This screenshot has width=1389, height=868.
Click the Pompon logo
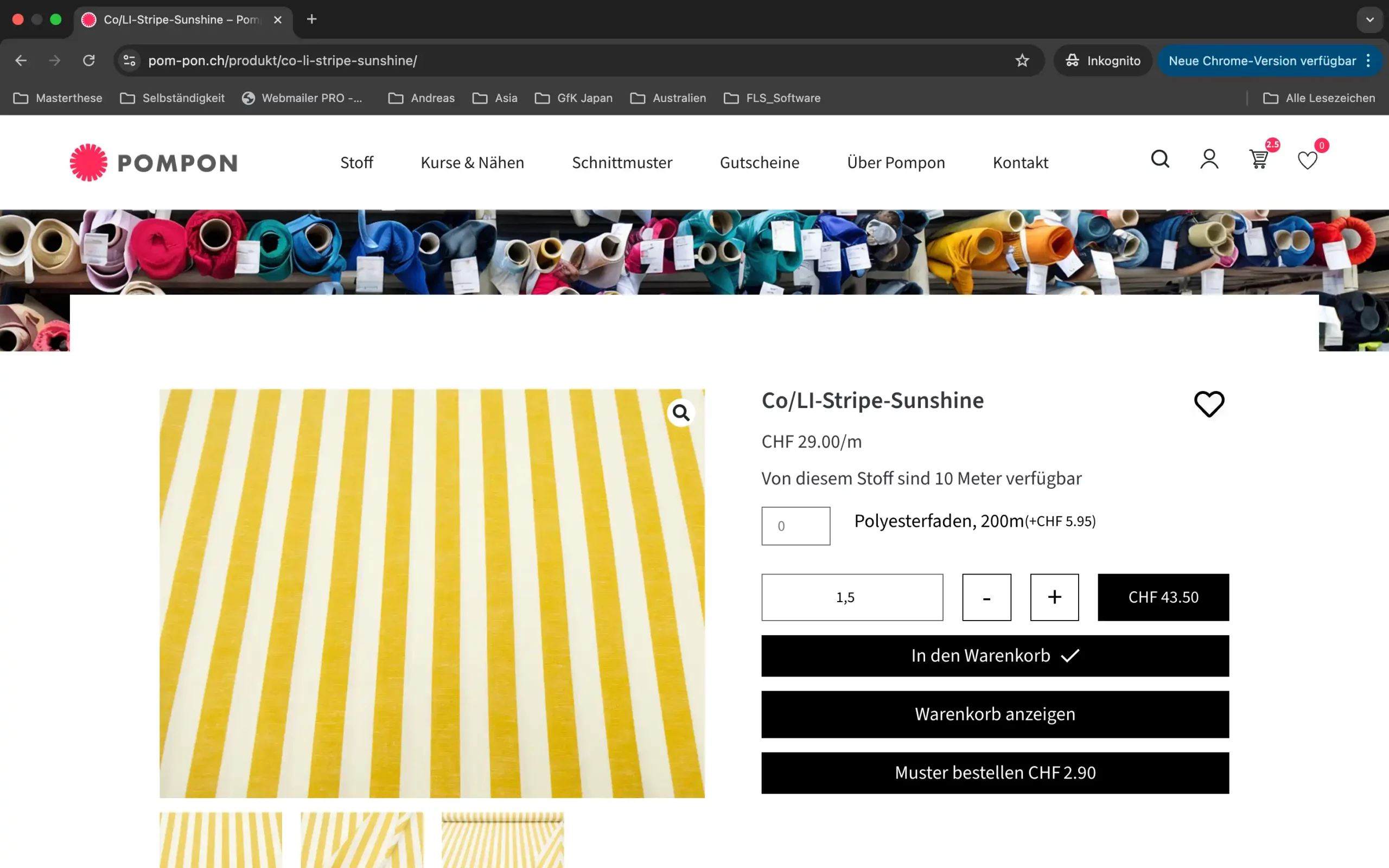[153, 162]
